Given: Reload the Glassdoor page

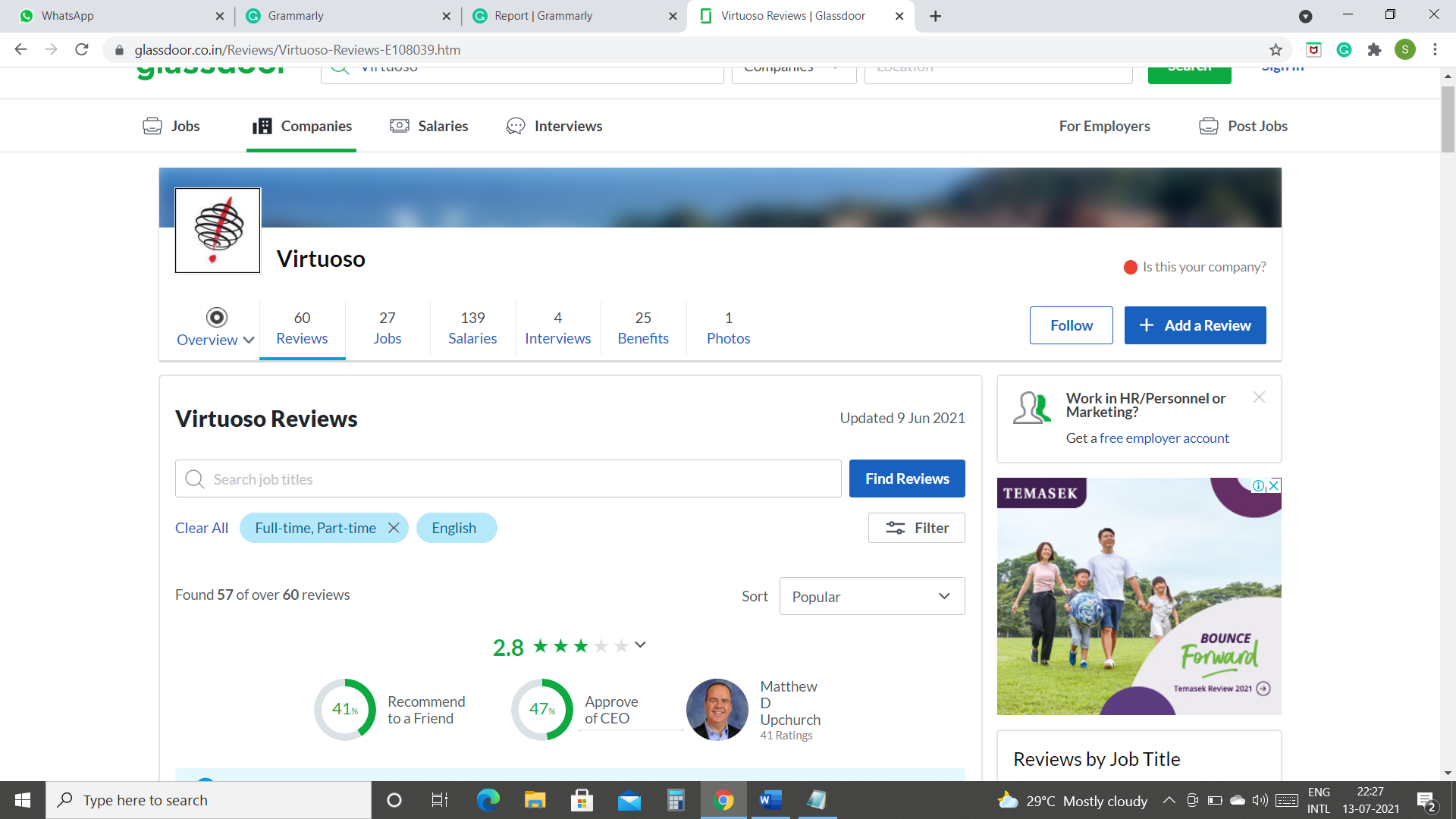Looking at the screenshot, I should coord(82,49).
